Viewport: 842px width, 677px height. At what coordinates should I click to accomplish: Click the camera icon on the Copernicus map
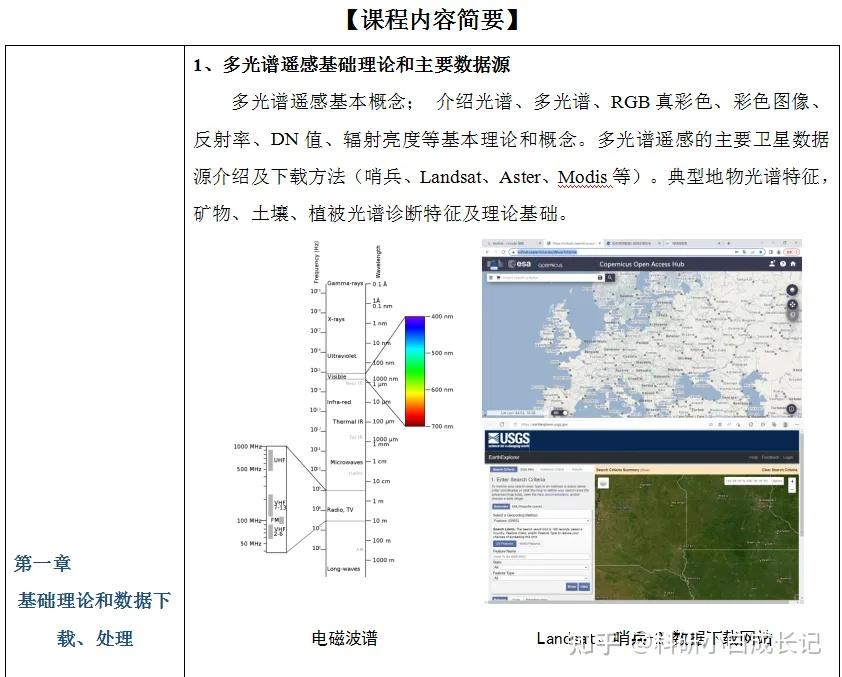791,408
